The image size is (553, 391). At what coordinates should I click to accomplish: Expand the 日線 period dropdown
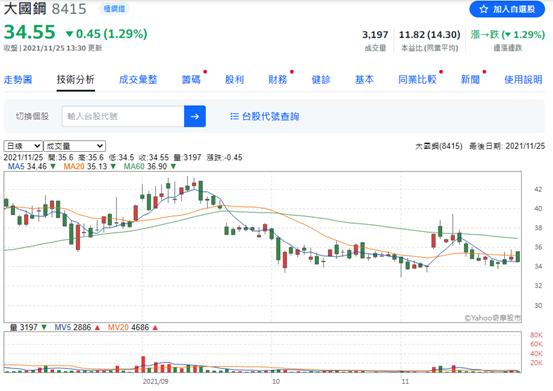pos(23,146)
